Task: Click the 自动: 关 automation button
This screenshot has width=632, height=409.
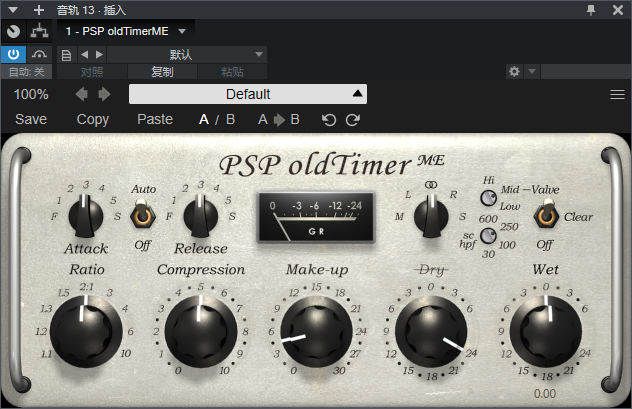Action: [x=27, y=72]
